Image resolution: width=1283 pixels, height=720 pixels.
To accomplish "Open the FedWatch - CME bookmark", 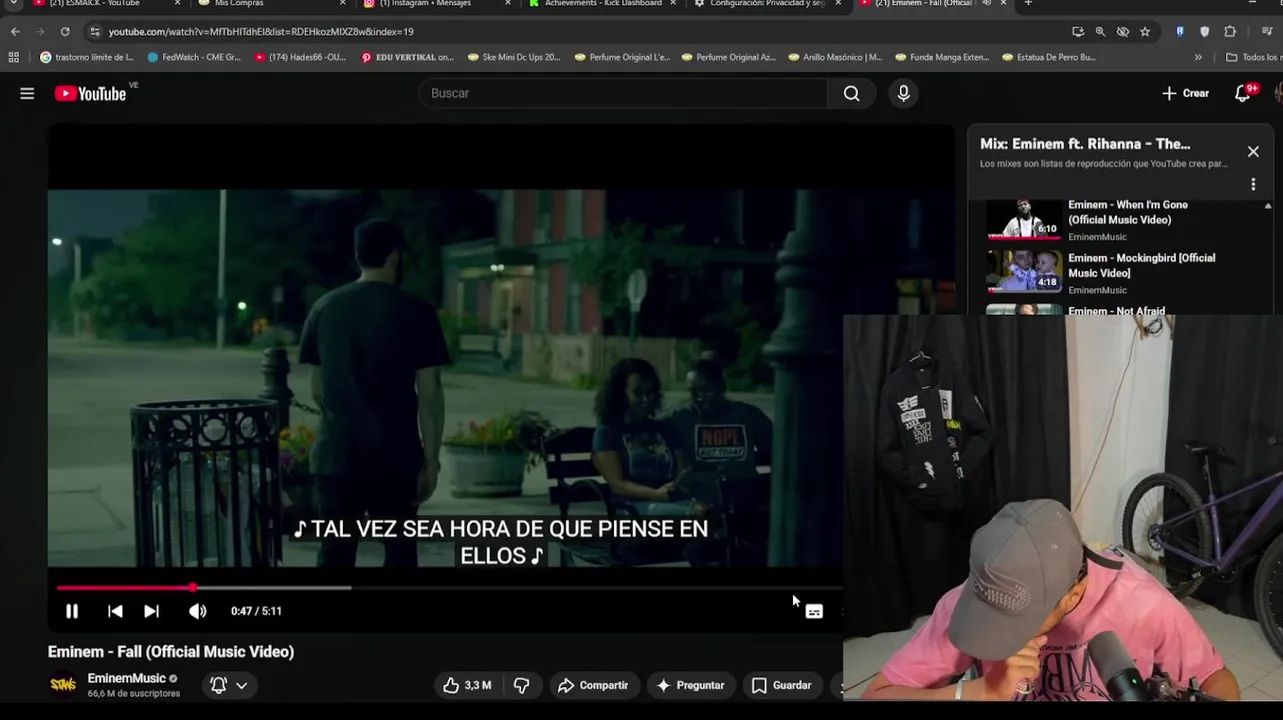I will (x=194, y=57).
